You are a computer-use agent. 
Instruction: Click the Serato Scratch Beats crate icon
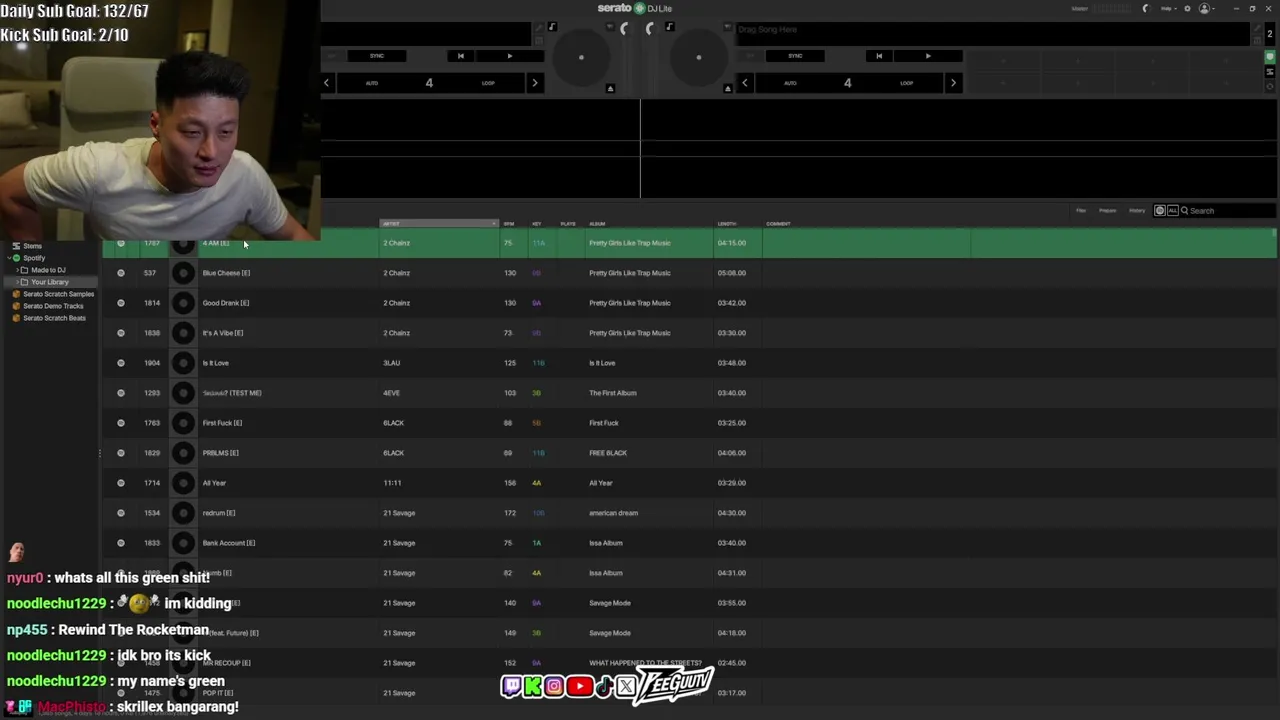point(16,318)
